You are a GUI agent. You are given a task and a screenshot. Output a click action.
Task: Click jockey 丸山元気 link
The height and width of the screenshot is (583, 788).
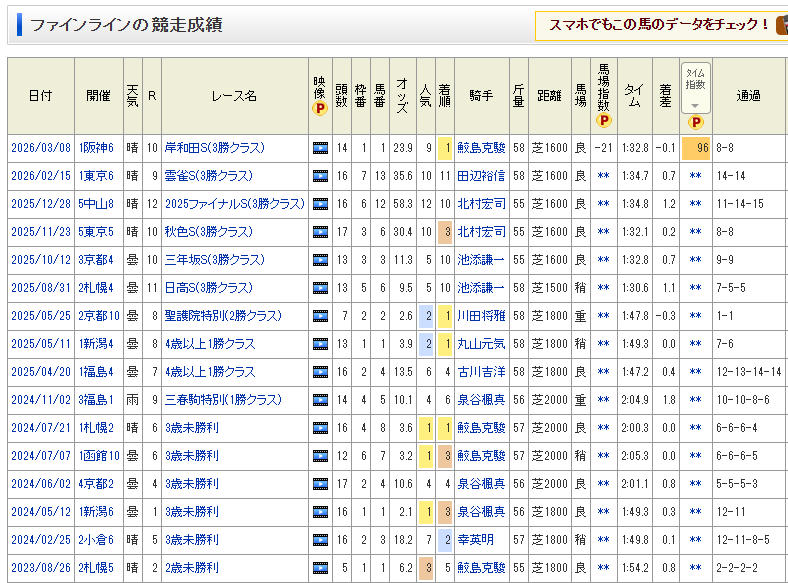(481, 344)
